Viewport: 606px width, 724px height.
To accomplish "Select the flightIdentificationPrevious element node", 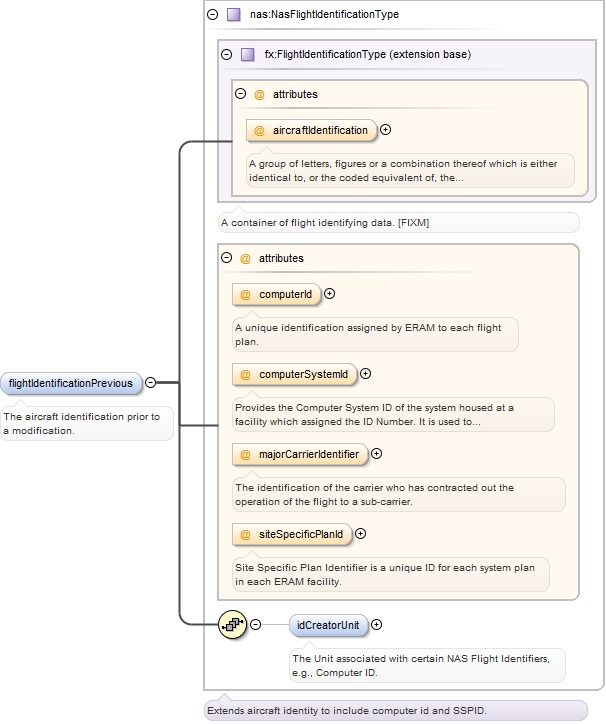I will coord(71,383).
